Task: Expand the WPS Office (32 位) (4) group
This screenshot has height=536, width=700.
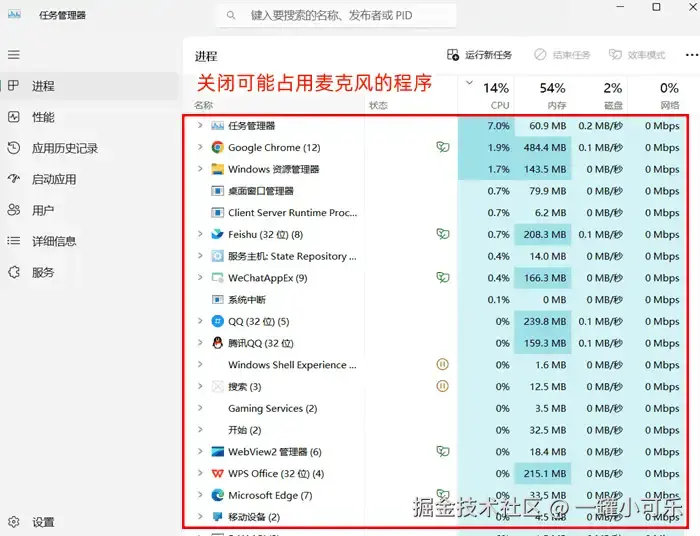Action: tap(200, 473)
